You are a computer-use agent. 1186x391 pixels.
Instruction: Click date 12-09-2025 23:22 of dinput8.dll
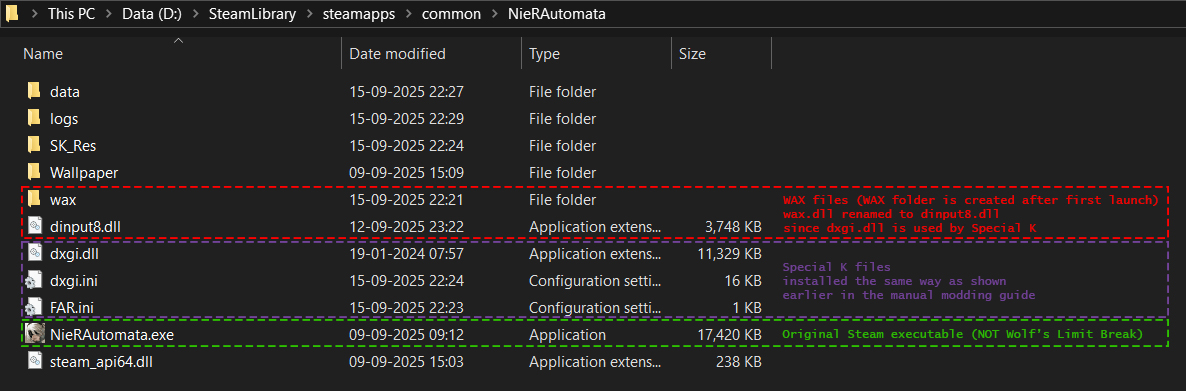tap(406, 227)
